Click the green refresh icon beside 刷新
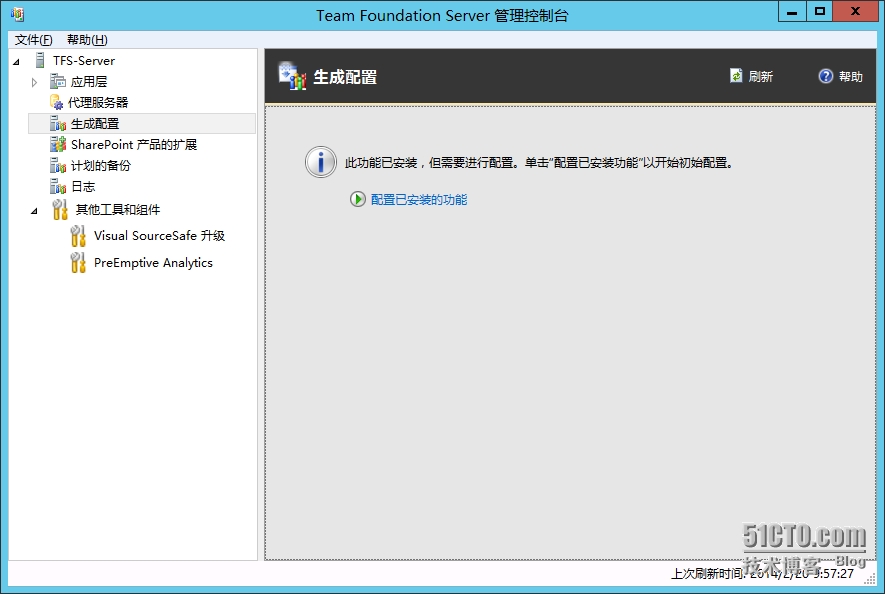 tap(736, 76)
